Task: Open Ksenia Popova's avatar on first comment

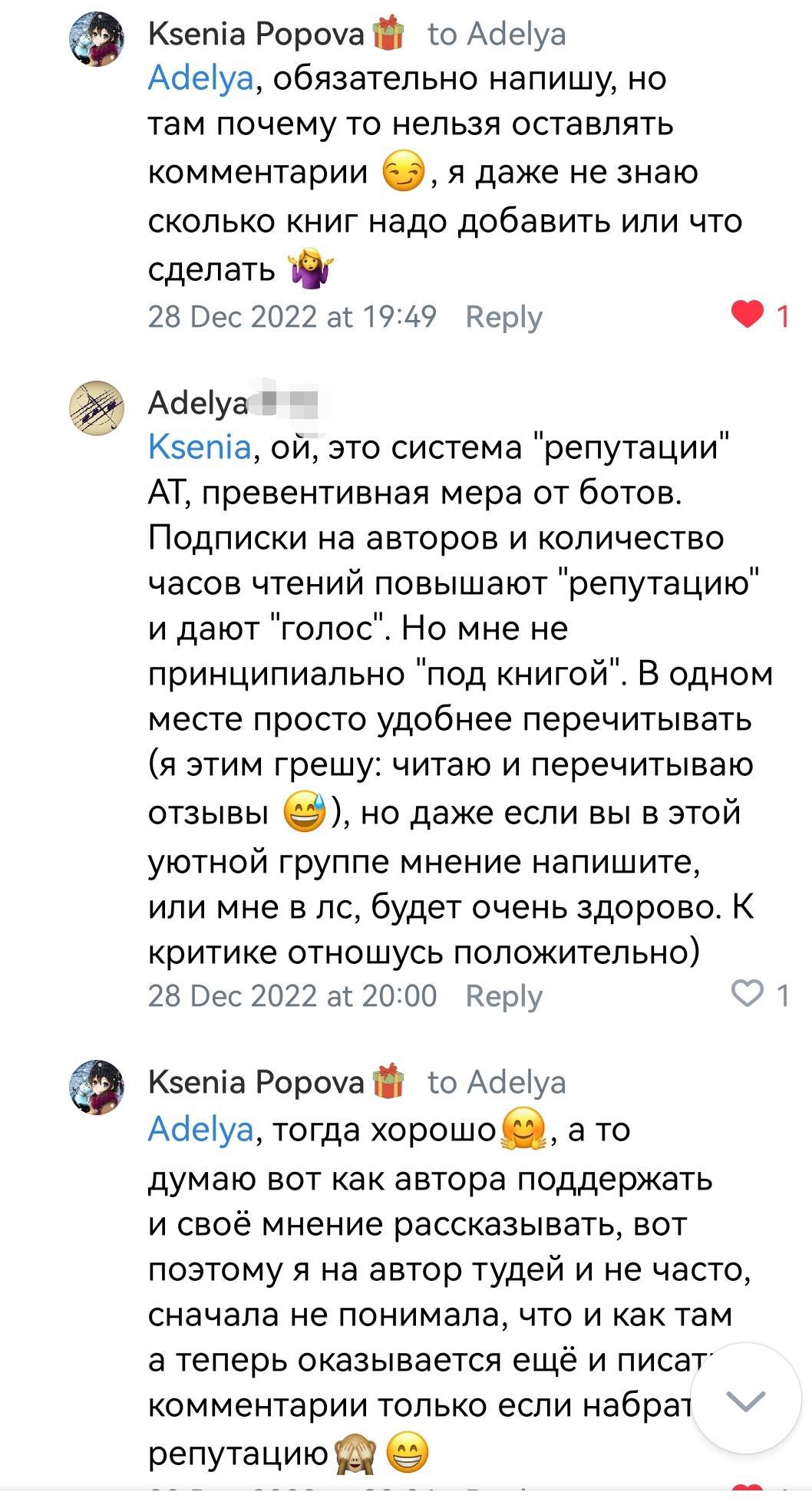Action: tap(97, 40)
